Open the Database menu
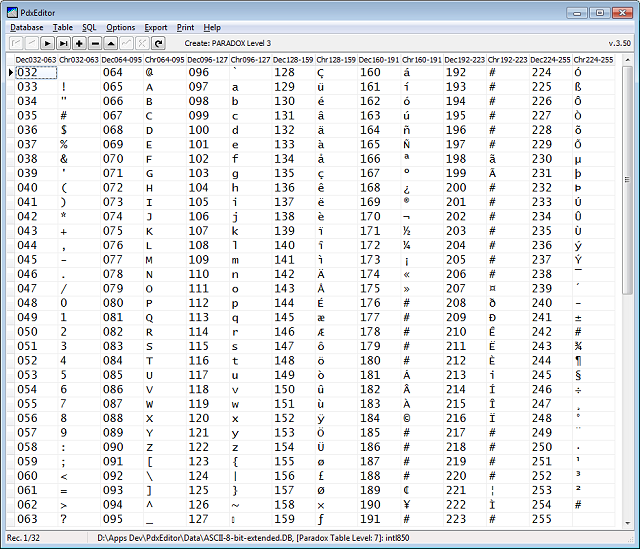 [x=27, y=27]
